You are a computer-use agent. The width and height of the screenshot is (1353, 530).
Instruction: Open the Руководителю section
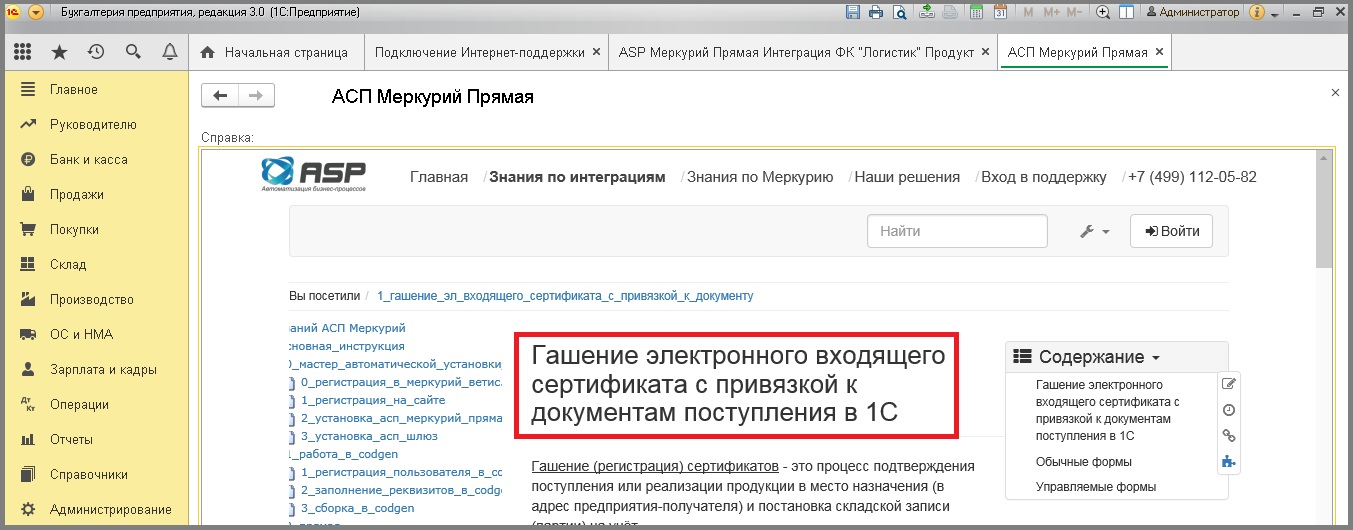[96, 124]
